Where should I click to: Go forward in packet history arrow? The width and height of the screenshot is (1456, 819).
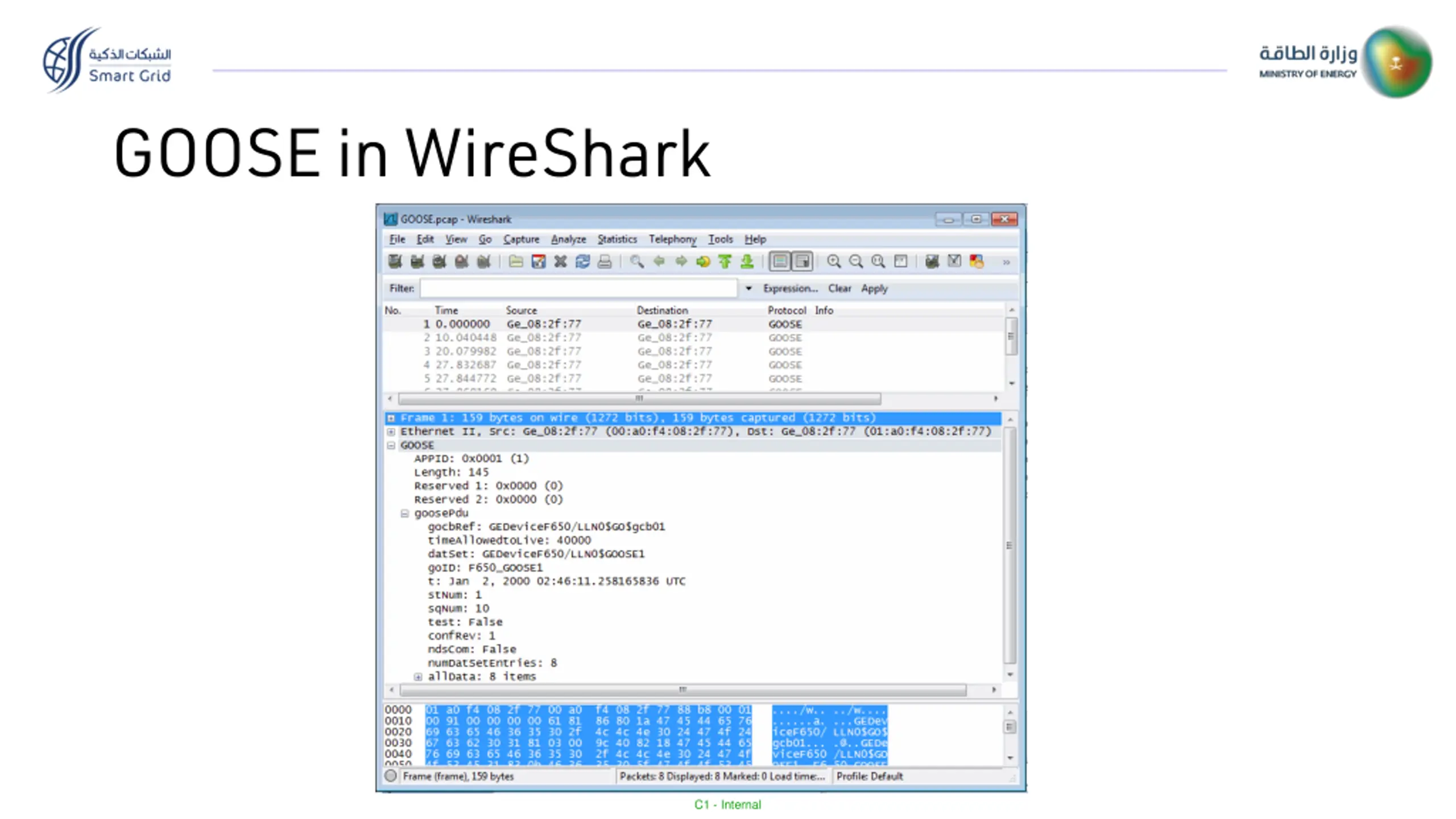tap(681, 262)
